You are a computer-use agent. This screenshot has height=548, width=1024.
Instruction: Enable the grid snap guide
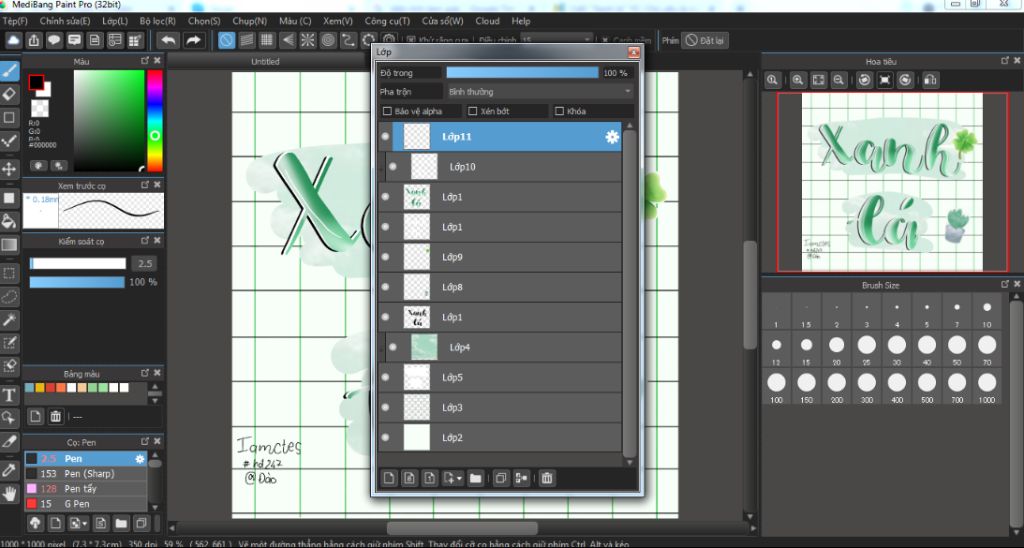pyautogui.click(x=266, y=40)
